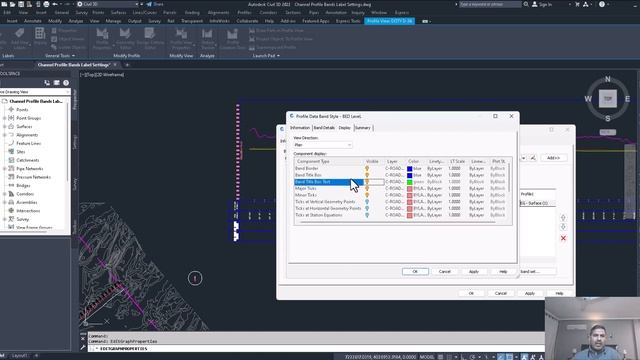Screen dimensions: 640x360
Task: Open color swatch for Major Ticks row
Action: [x=409, y=189]
